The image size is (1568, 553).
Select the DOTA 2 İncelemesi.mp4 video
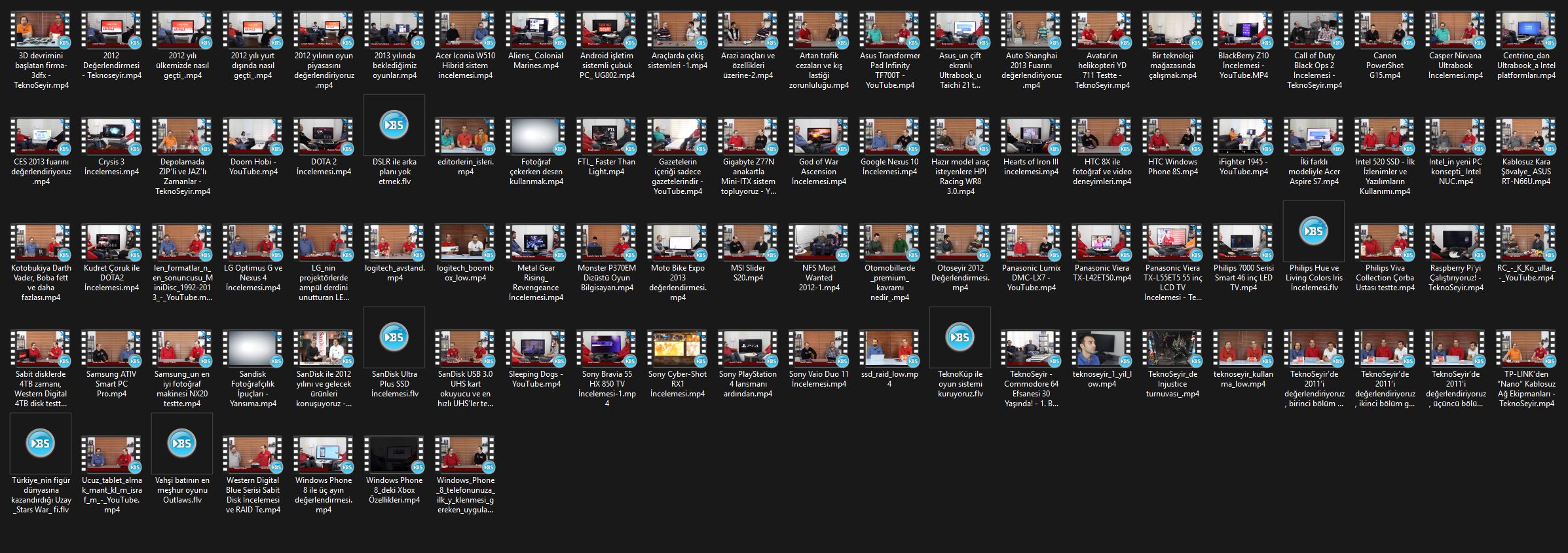(324, 136)
